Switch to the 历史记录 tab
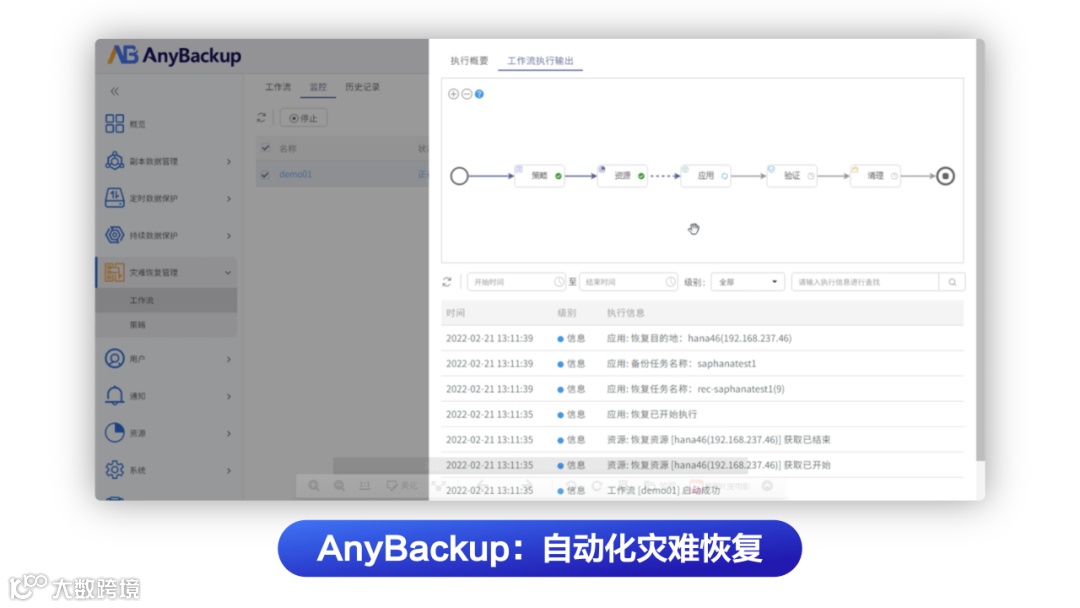This screenshot has width=1080, height=608. click(362, 87)
